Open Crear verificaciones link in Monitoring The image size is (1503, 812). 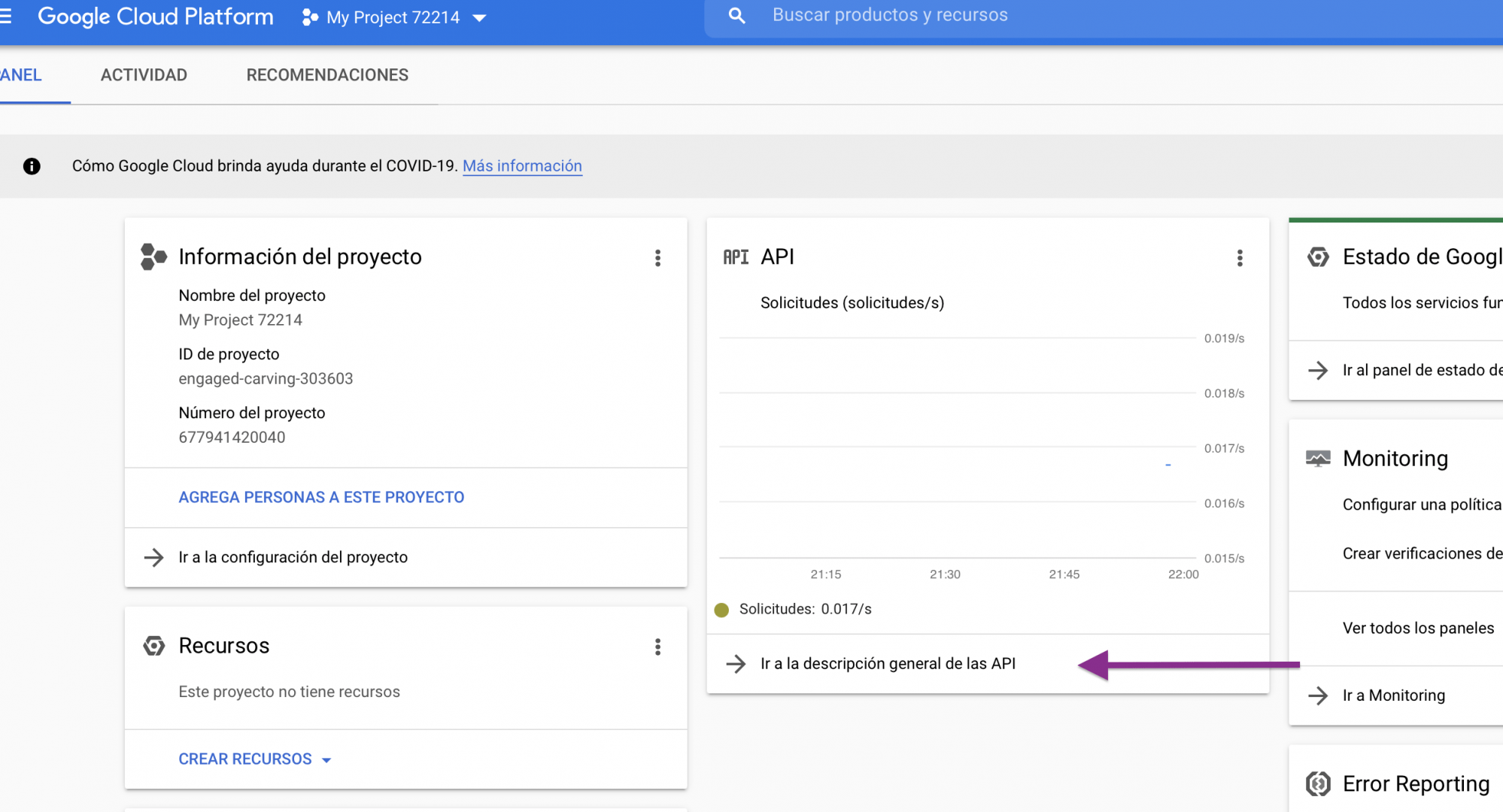(1423, 553)
